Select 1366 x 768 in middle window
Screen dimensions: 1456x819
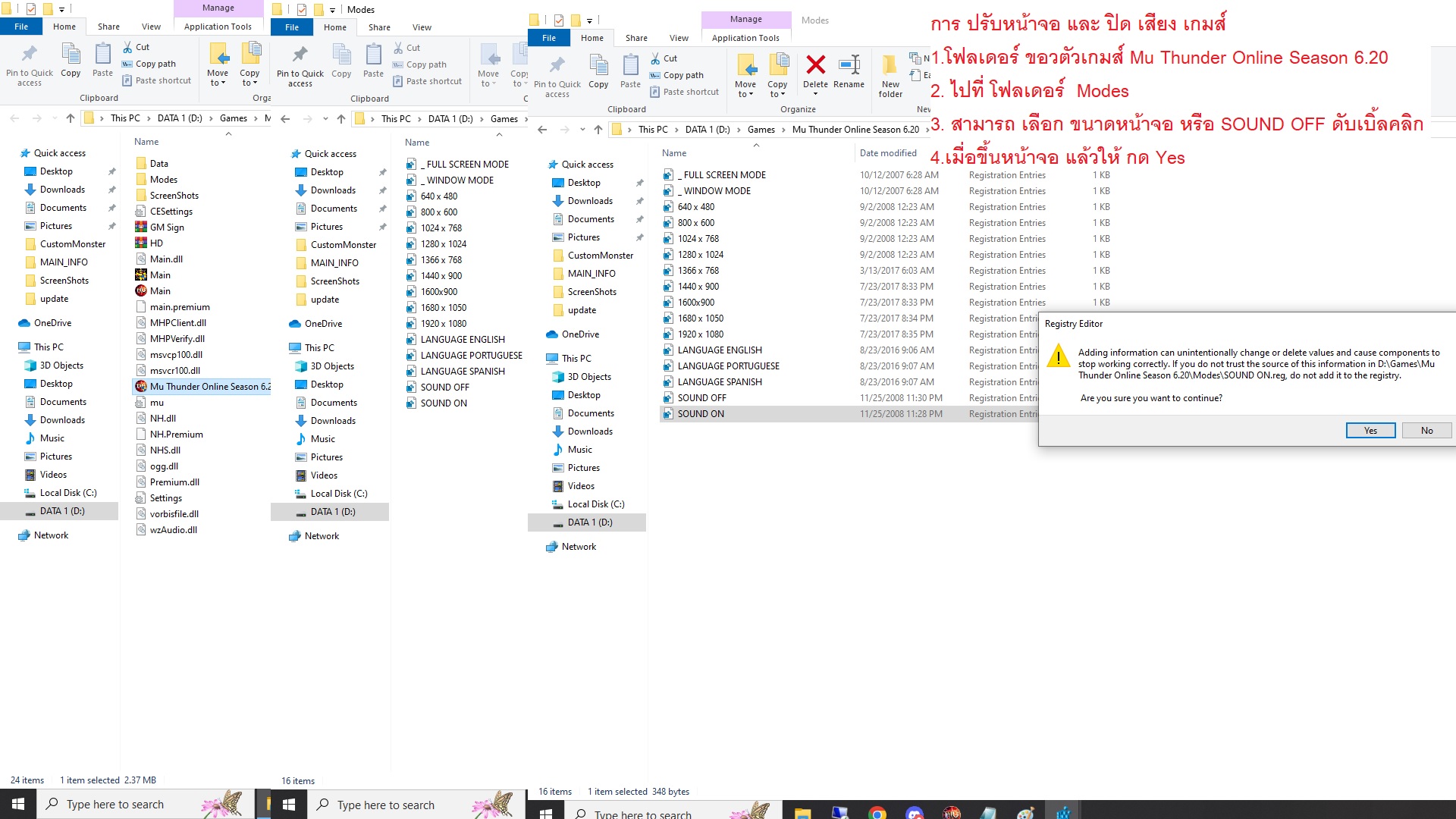tap(441, 260)
